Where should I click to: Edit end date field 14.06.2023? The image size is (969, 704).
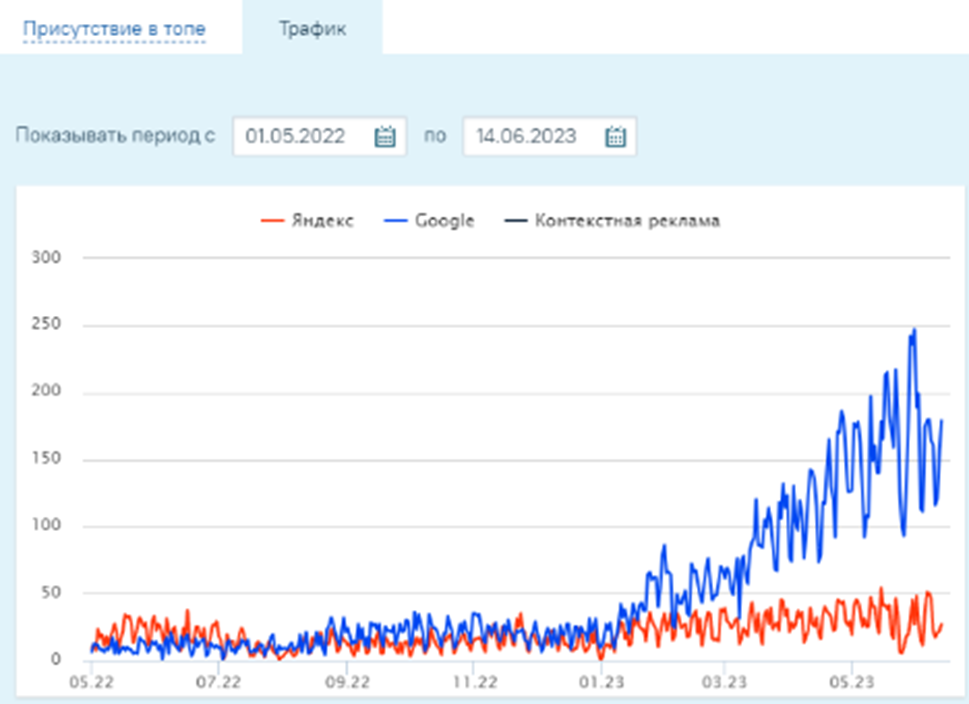click(x=549, y=136)
